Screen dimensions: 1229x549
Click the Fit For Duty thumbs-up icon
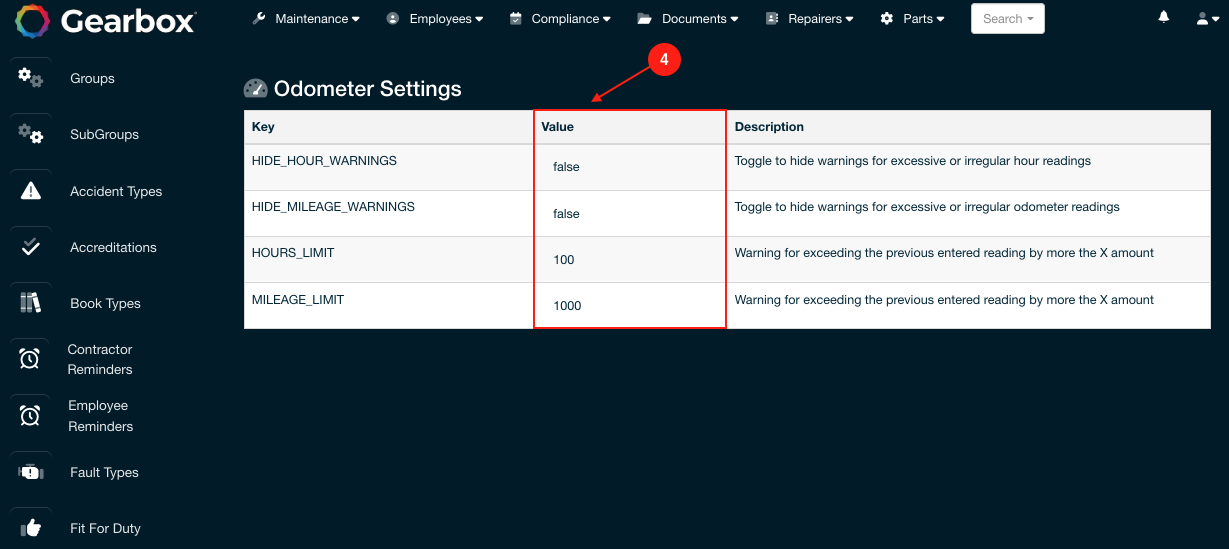pyautogui.click(x=31, y=528)
